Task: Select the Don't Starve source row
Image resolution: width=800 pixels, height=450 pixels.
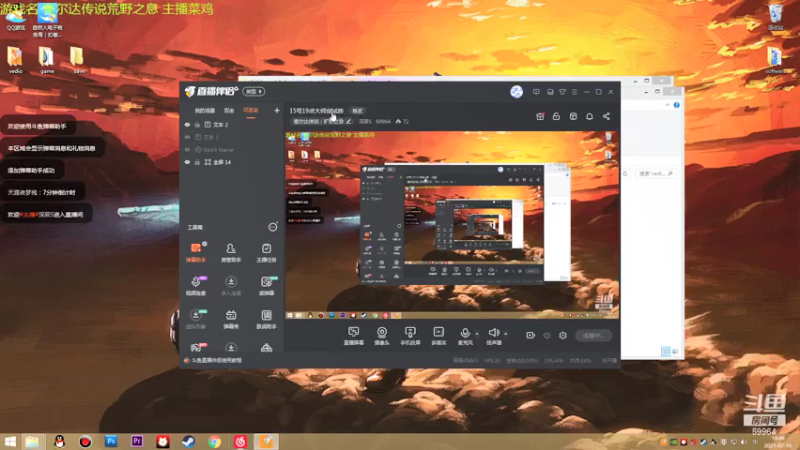Action: 232,150
